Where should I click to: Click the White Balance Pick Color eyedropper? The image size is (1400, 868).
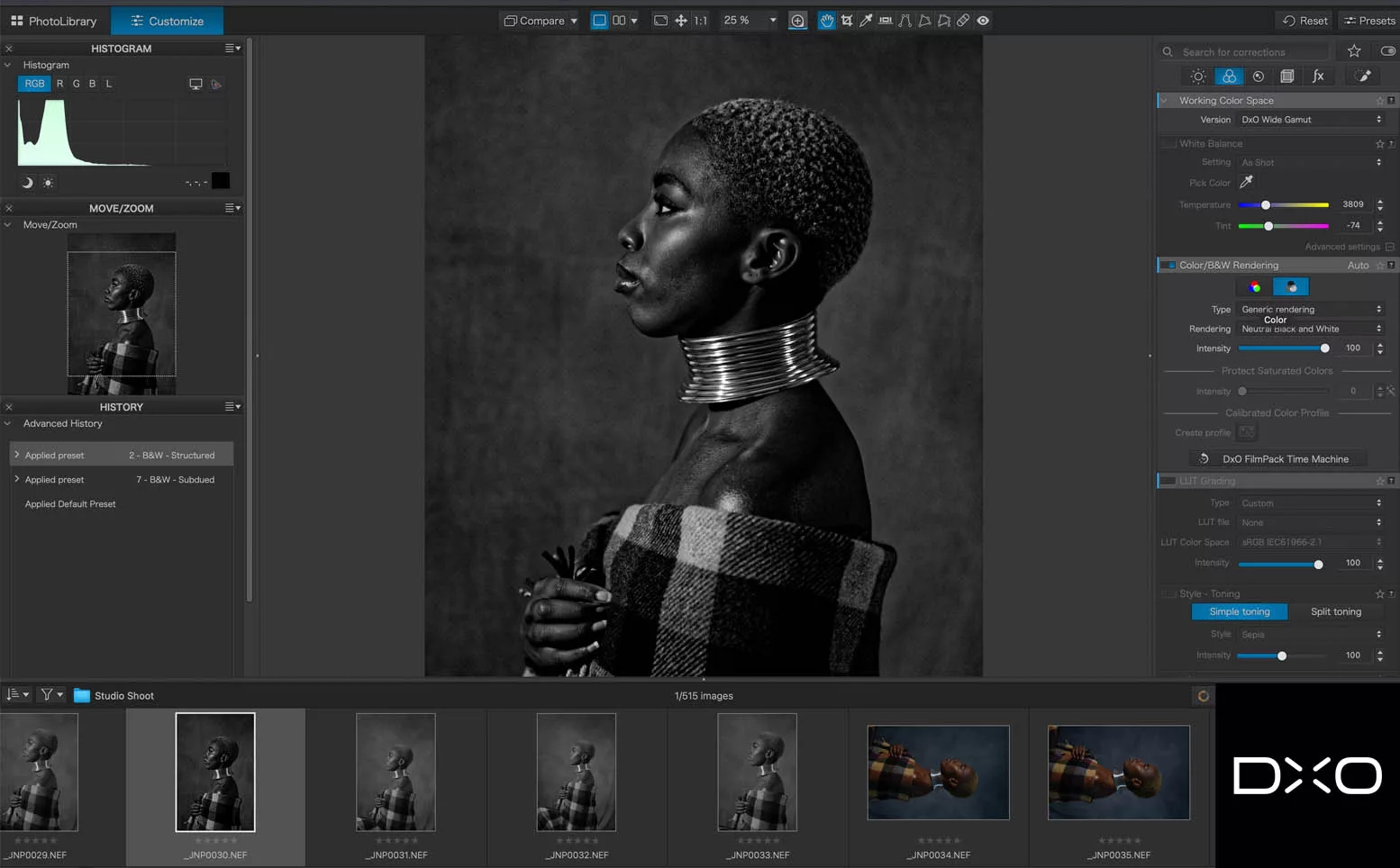[x=1246, y=183]
